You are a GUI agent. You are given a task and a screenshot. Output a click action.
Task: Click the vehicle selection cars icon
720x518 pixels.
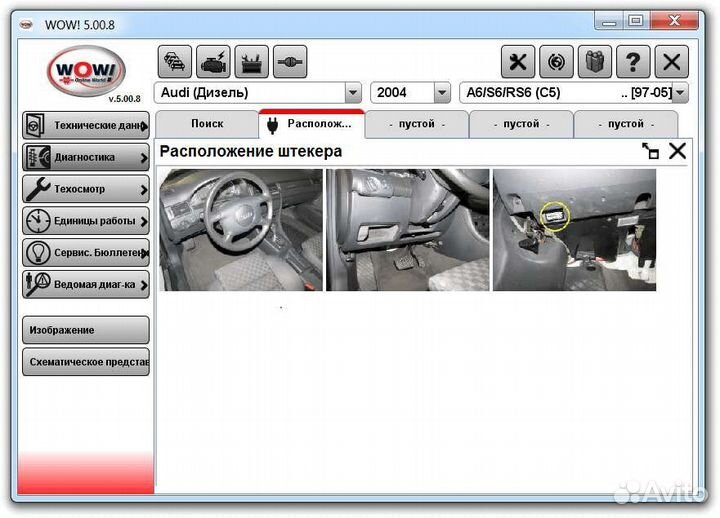pos(174,62)
